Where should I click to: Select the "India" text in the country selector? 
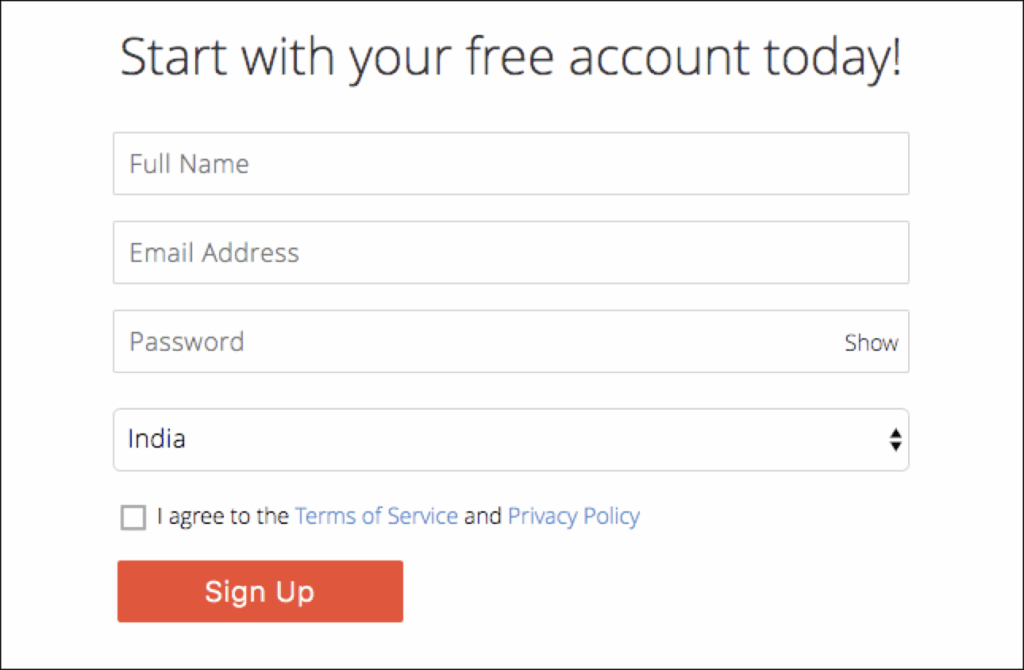pos(156,439)
